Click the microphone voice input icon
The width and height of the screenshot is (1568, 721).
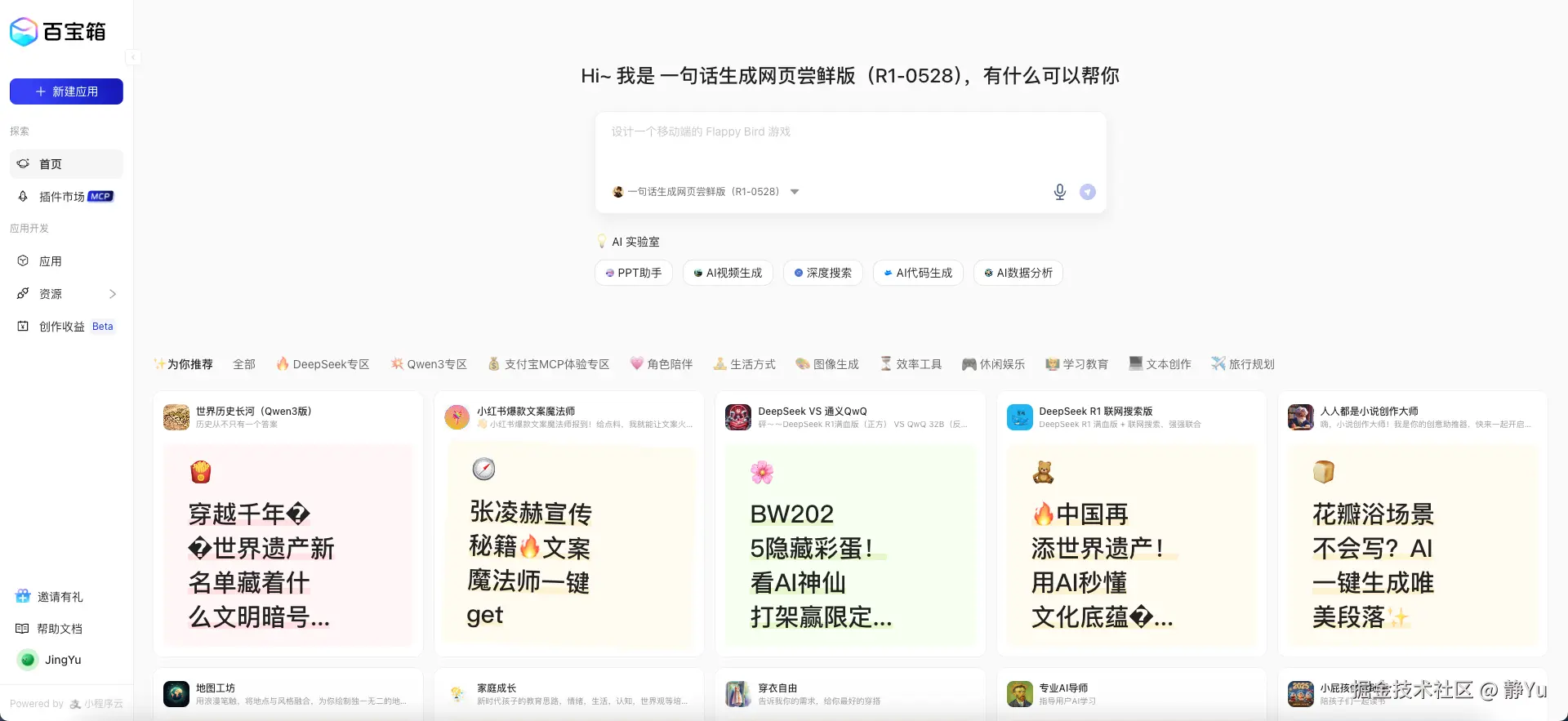1059,192
